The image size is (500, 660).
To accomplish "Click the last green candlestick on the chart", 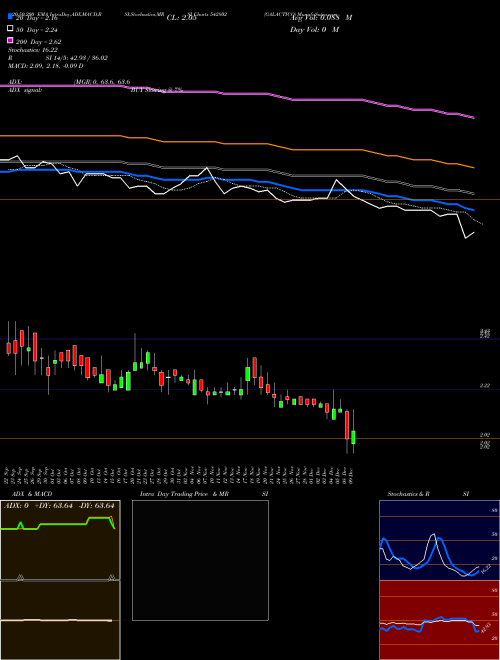I will click(x=354, y=437).
